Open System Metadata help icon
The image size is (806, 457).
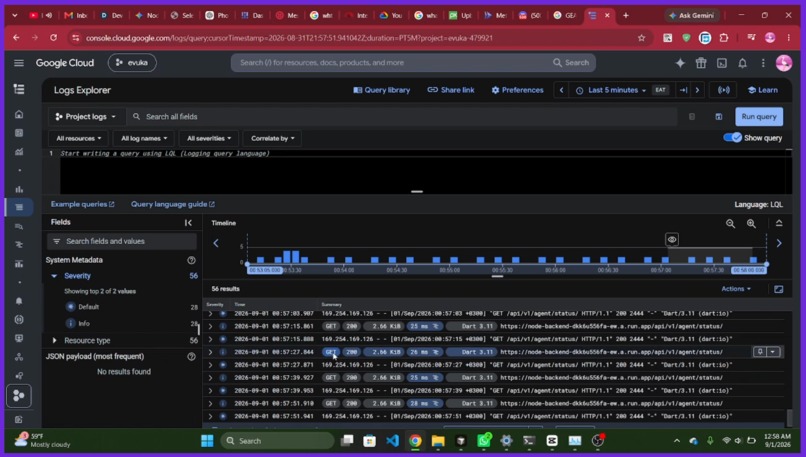[191, 260]
